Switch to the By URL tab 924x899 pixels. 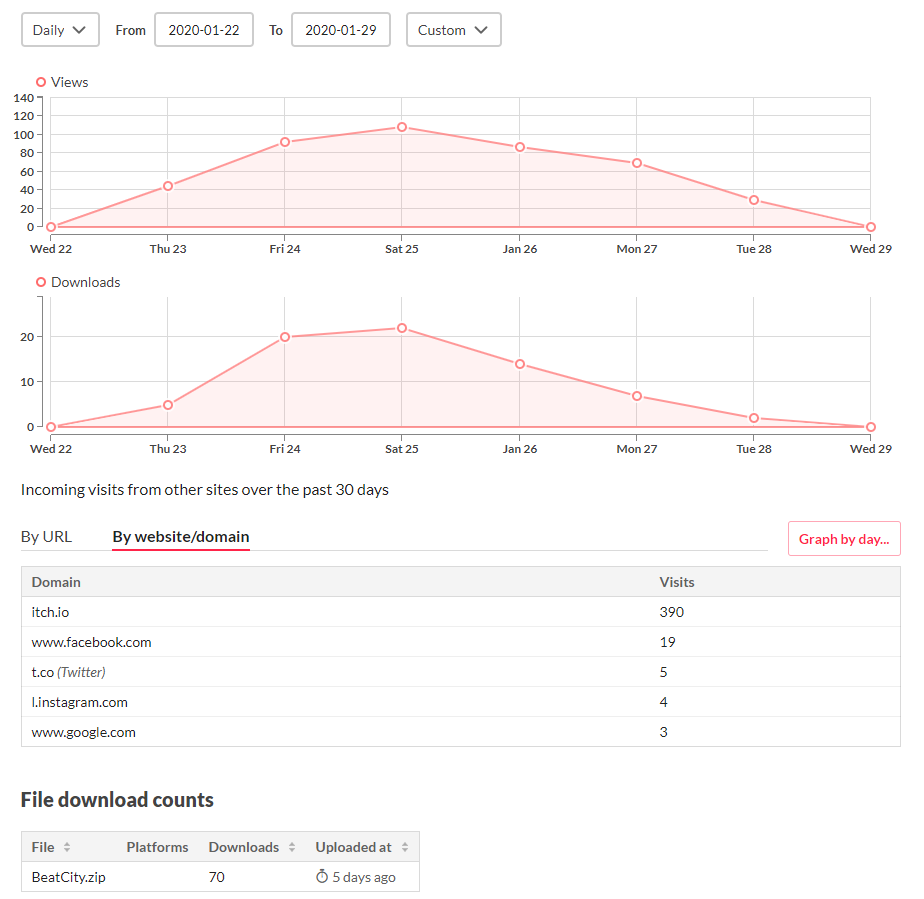pos(46,537)
